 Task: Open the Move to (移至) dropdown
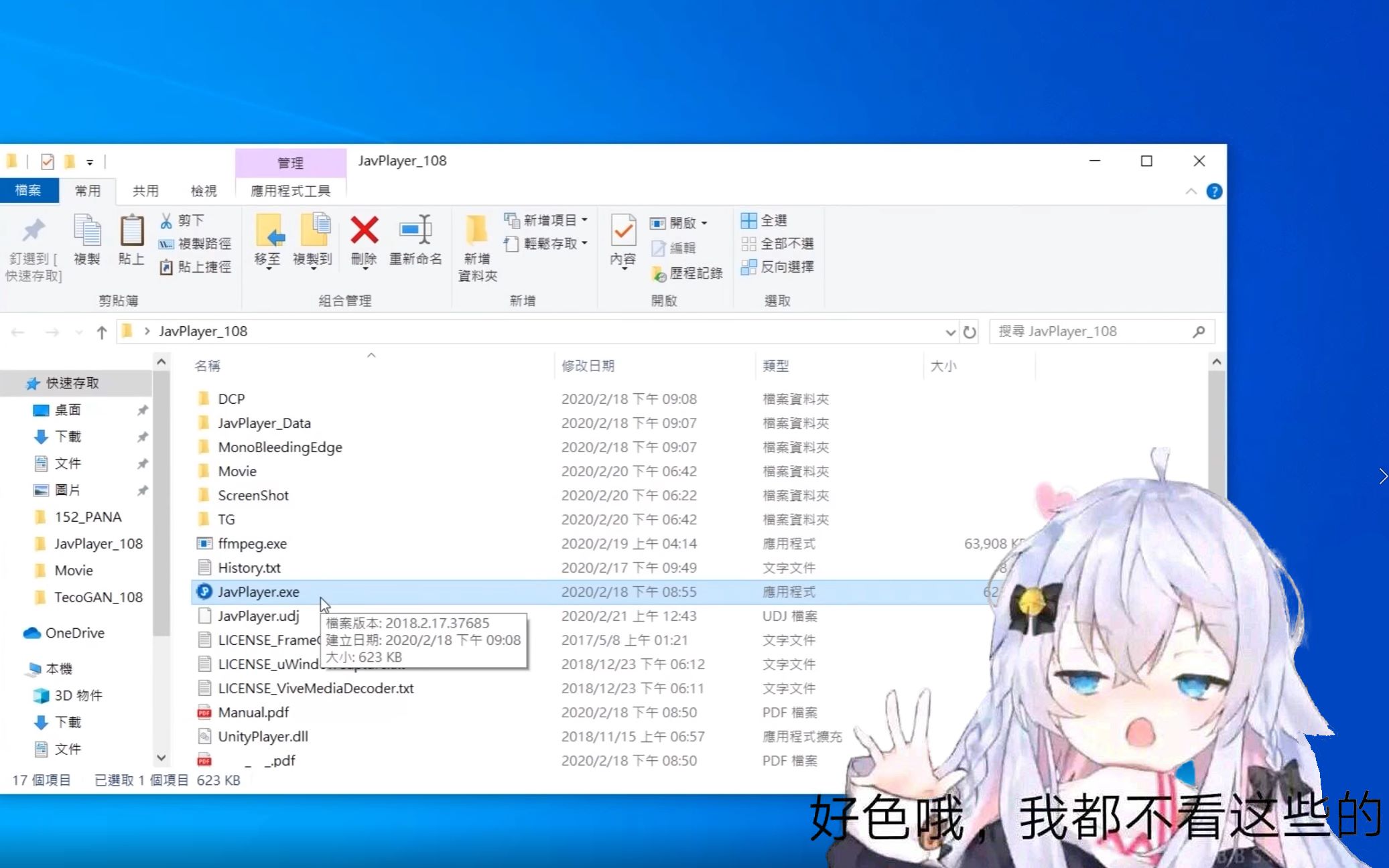pos(267,269)
